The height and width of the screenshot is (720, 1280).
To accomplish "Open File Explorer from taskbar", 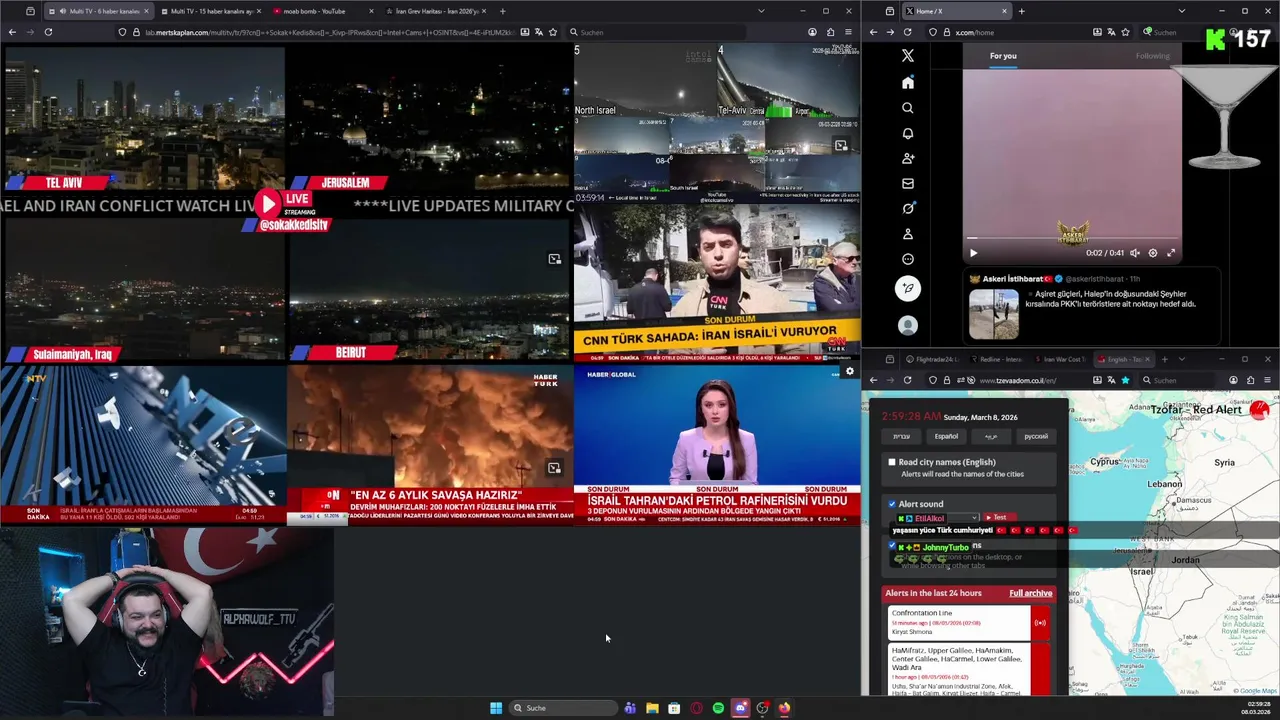I will tap(652, 708).
